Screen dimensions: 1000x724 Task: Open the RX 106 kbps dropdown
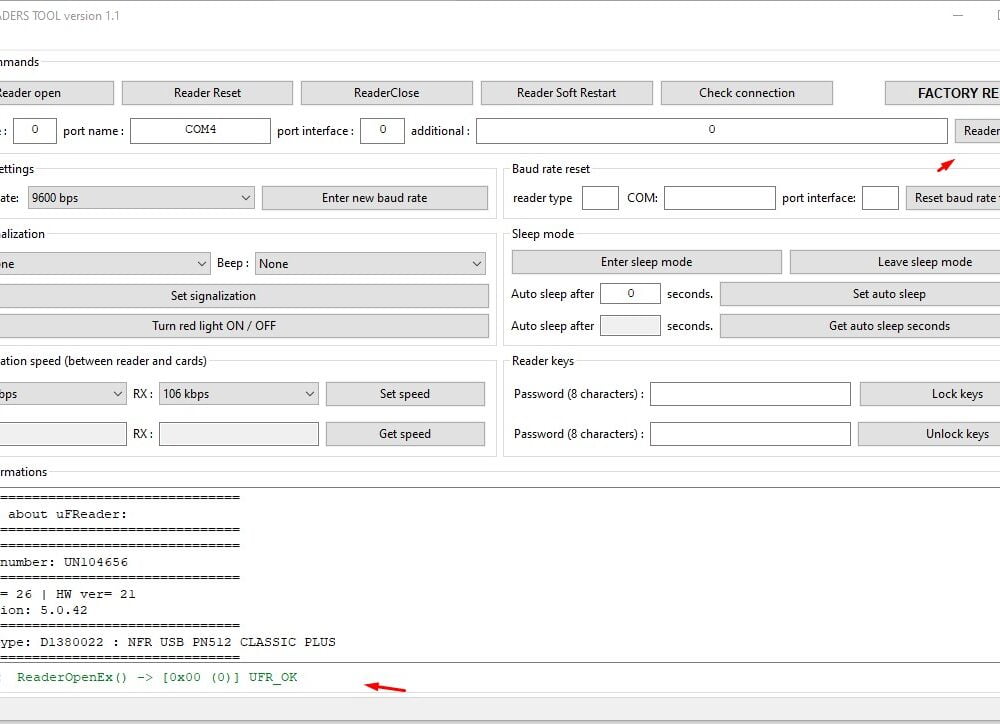[239, 394]
